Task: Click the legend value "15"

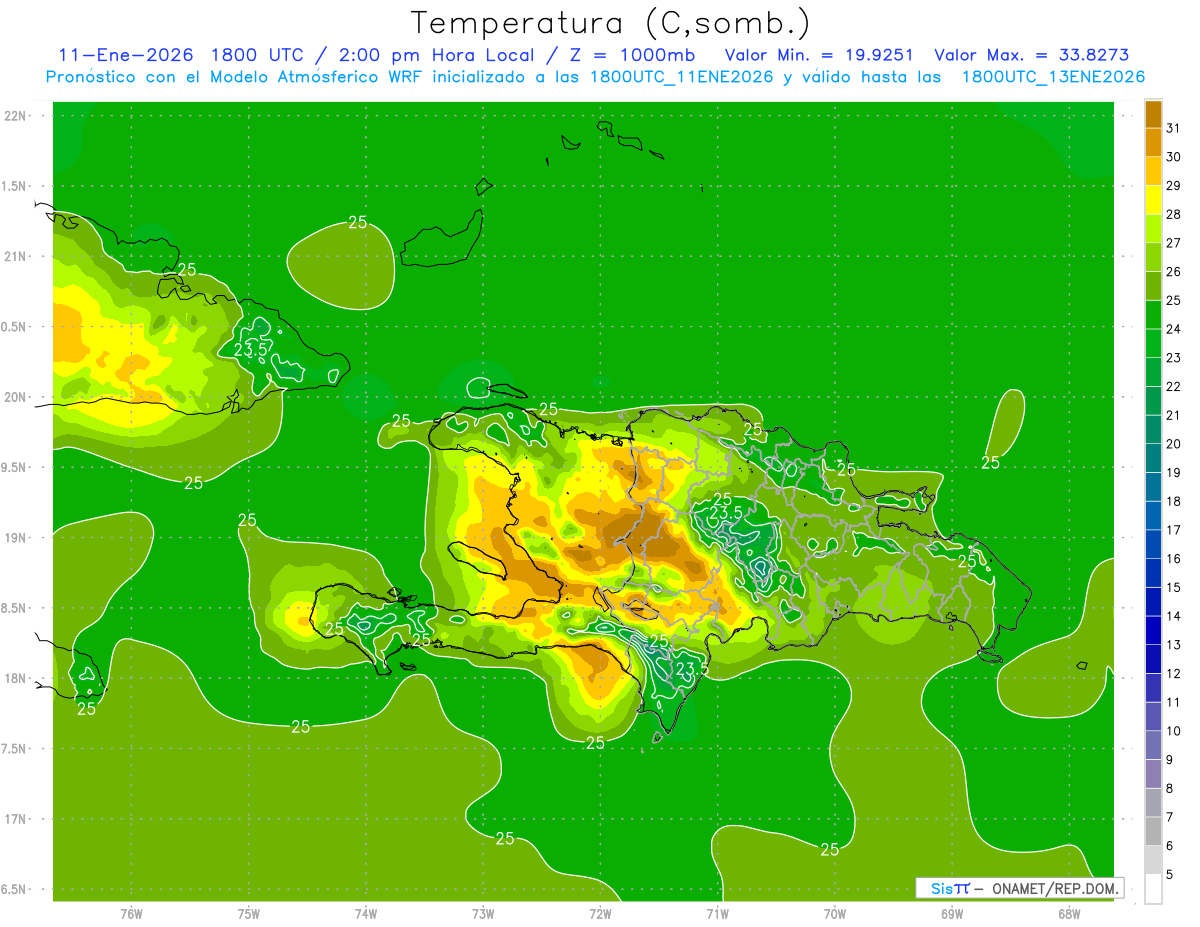Action: pos(1173,587)
